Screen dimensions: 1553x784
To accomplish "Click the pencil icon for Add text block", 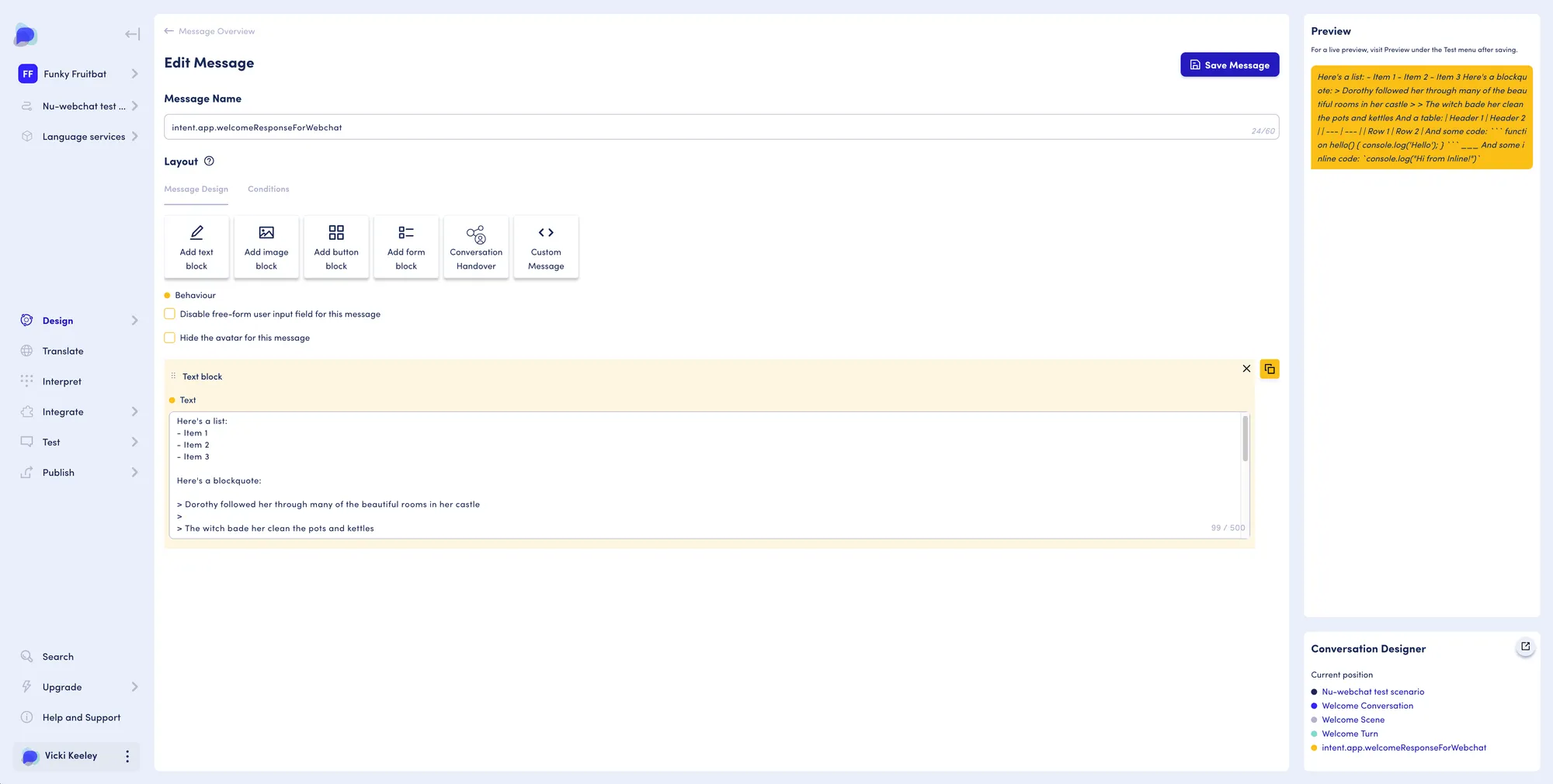I will pyautogui.click(x=196, y=233).
